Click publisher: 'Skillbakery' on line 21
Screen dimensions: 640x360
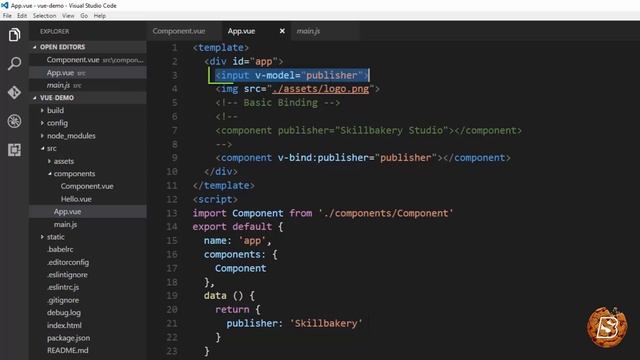(x=294, y=323)
